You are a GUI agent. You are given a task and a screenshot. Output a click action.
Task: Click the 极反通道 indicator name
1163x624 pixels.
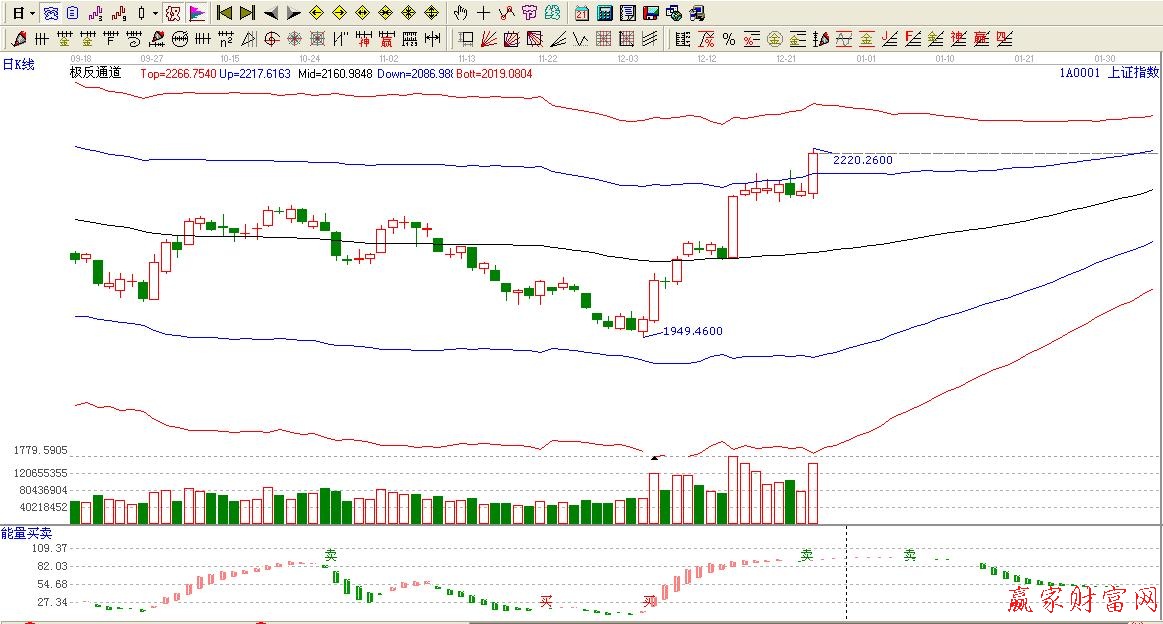point(95,73)
